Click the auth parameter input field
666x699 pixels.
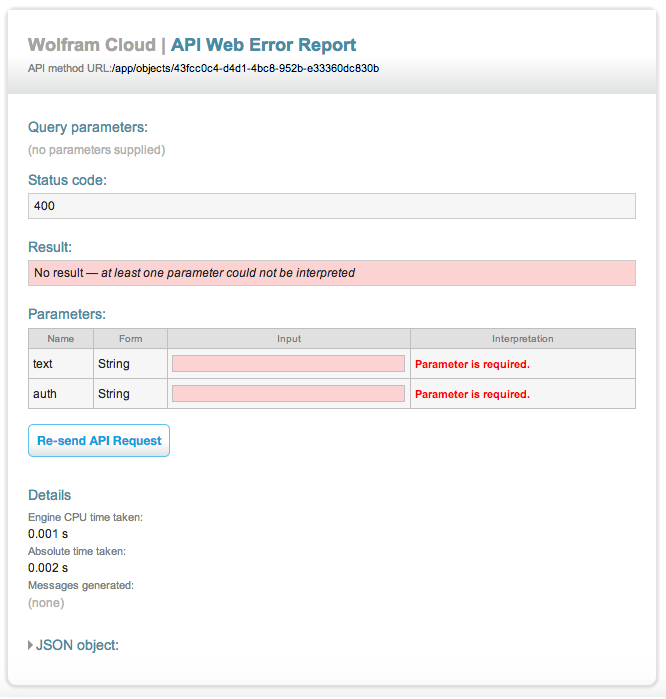click(x=288, y=394)
